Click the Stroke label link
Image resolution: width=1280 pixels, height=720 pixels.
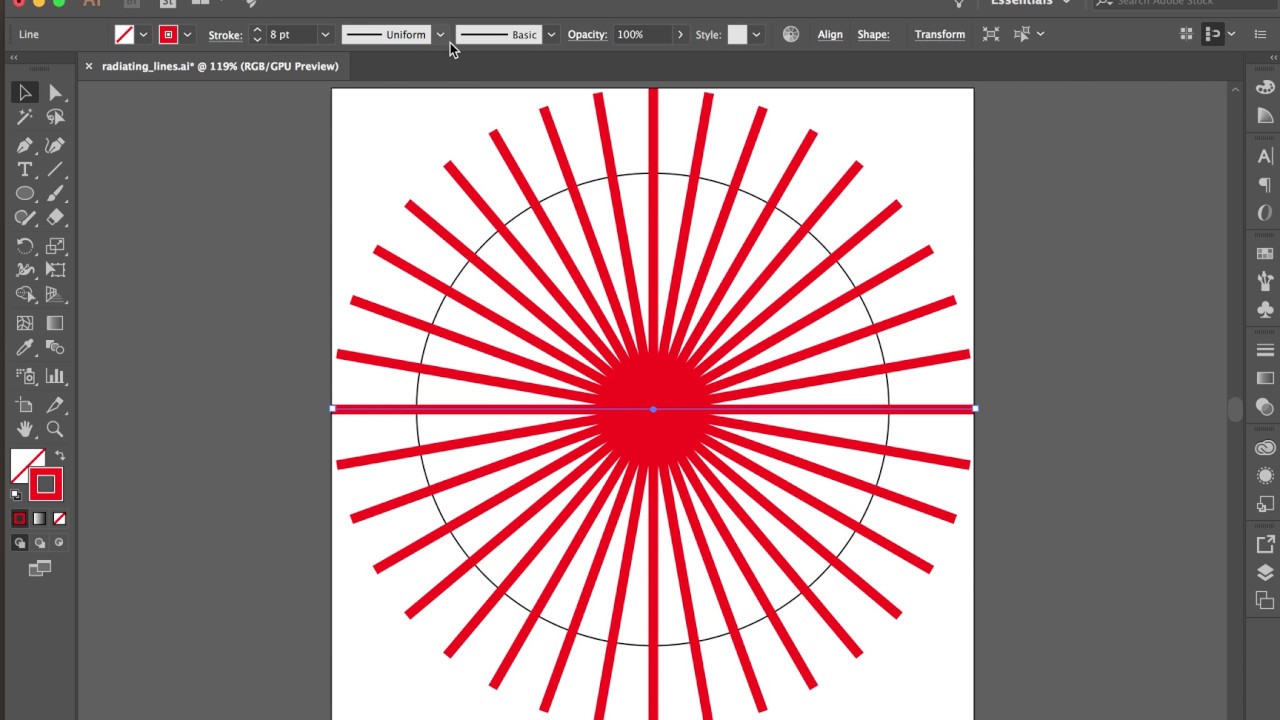click(x=225, y=35)
